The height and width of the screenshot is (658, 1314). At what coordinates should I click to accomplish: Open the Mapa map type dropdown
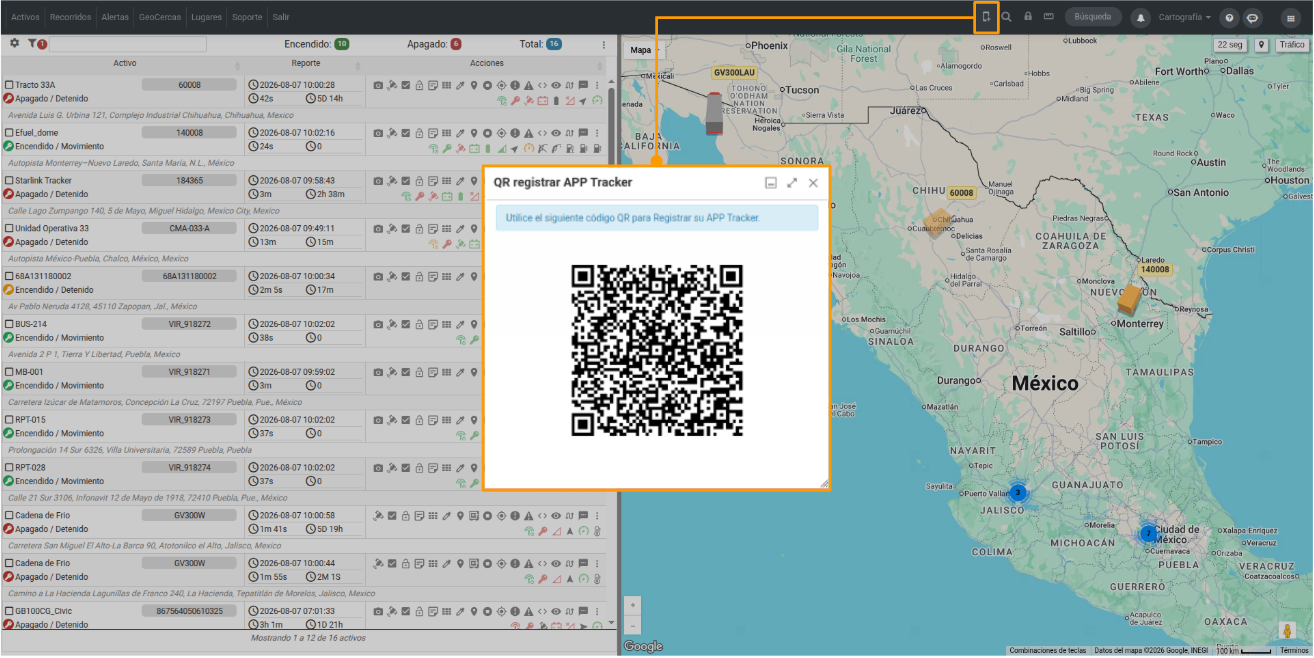pos(644,50)
